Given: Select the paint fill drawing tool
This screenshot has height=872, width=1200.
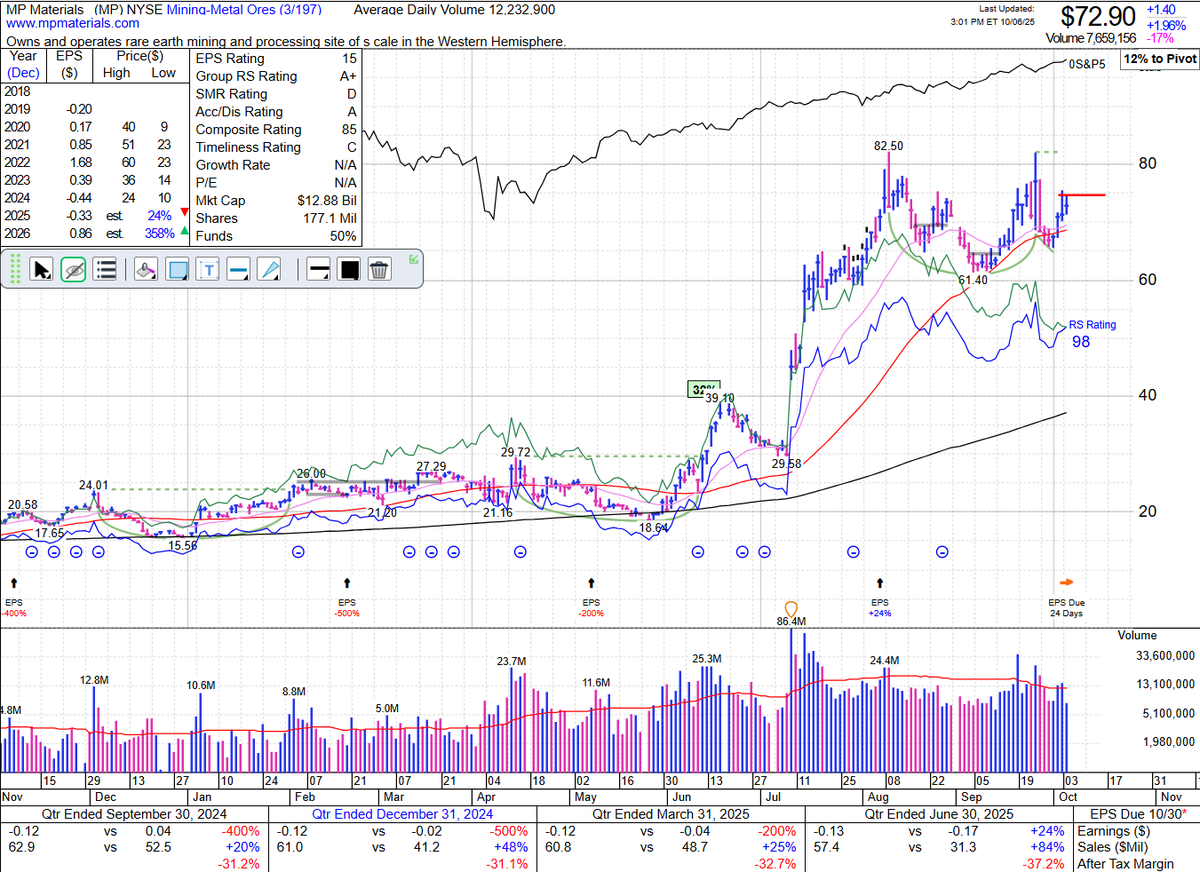Looking at the screenshot, I should (x=145, y=269).
